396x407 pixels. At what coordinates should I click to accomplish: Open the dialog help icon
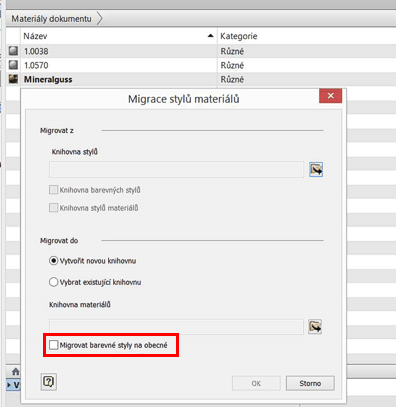pyautogui.click(x=49, y=381)
